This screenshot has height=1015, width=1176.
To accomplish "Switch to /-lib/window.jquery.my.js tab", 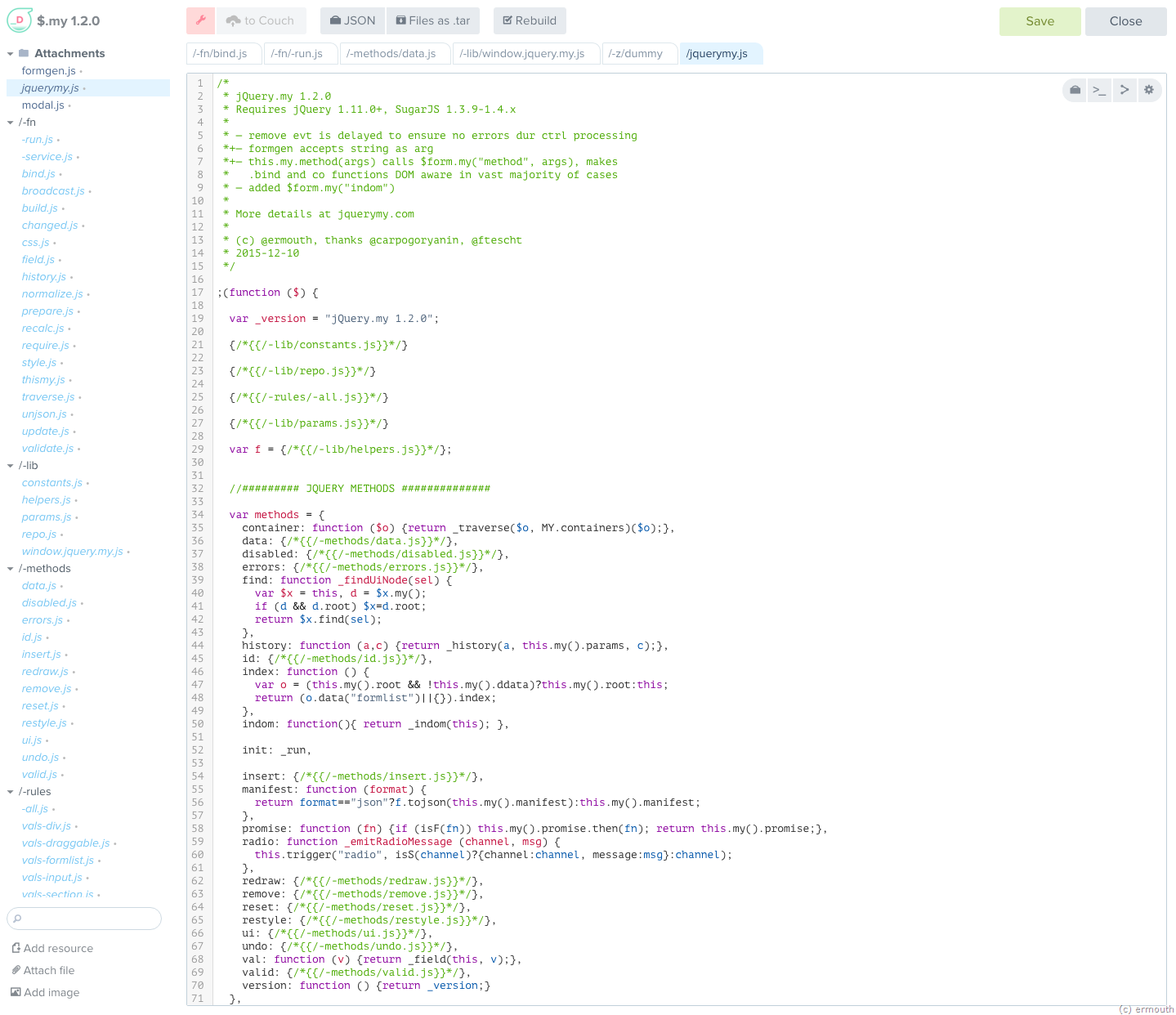I will point(525,53).
